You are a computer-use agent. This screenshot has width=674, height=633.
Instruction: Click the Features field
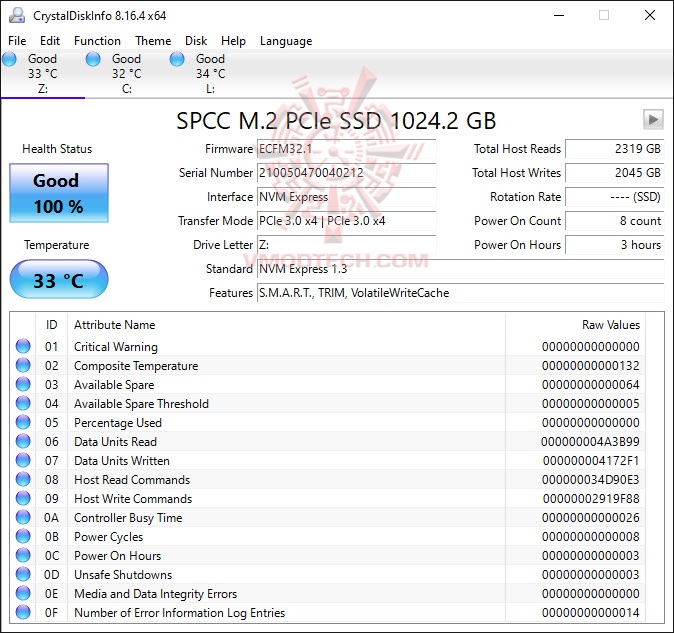[461, 293]
